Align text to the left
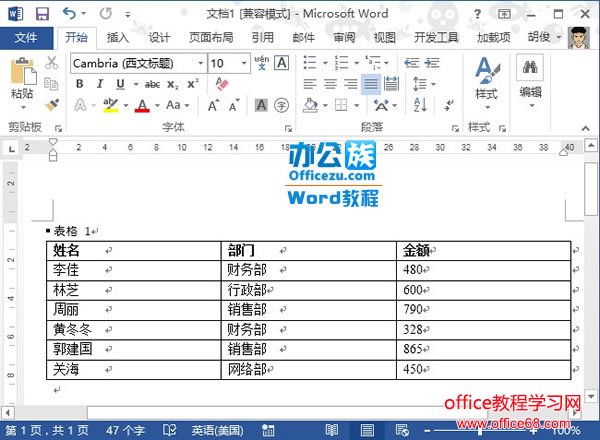Screen dimensions: 600x440 click(x=310, y=84)
